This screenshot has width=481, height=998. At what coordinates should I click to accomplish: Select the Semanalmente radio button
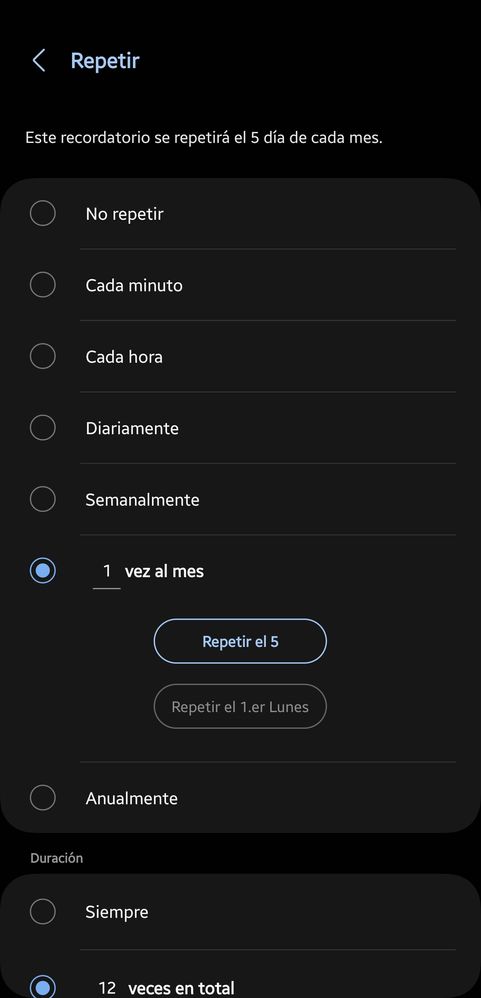pyautogui.click(x=43, y=498)
